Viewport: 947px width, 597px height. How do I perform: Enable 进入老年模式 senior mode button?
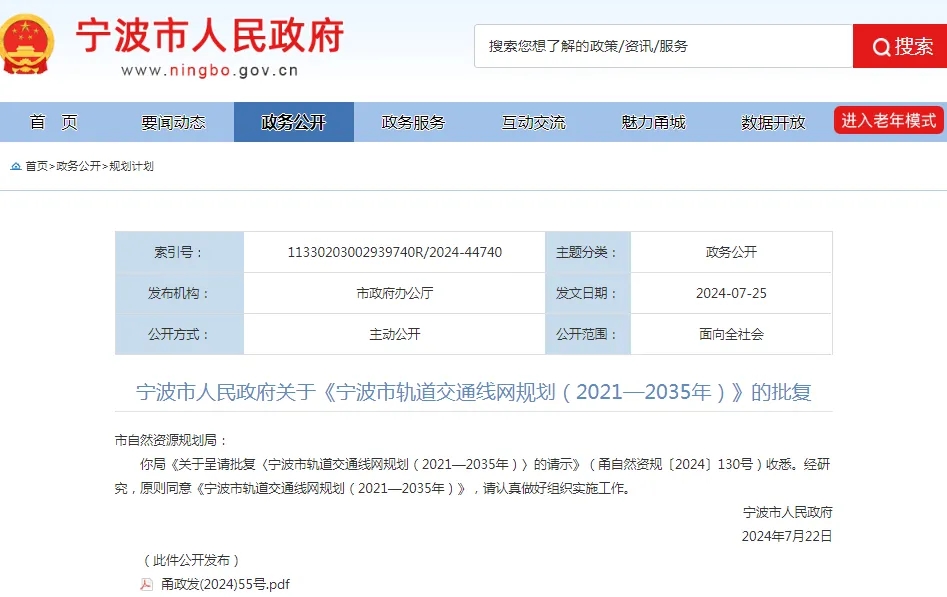coord(888,120)
